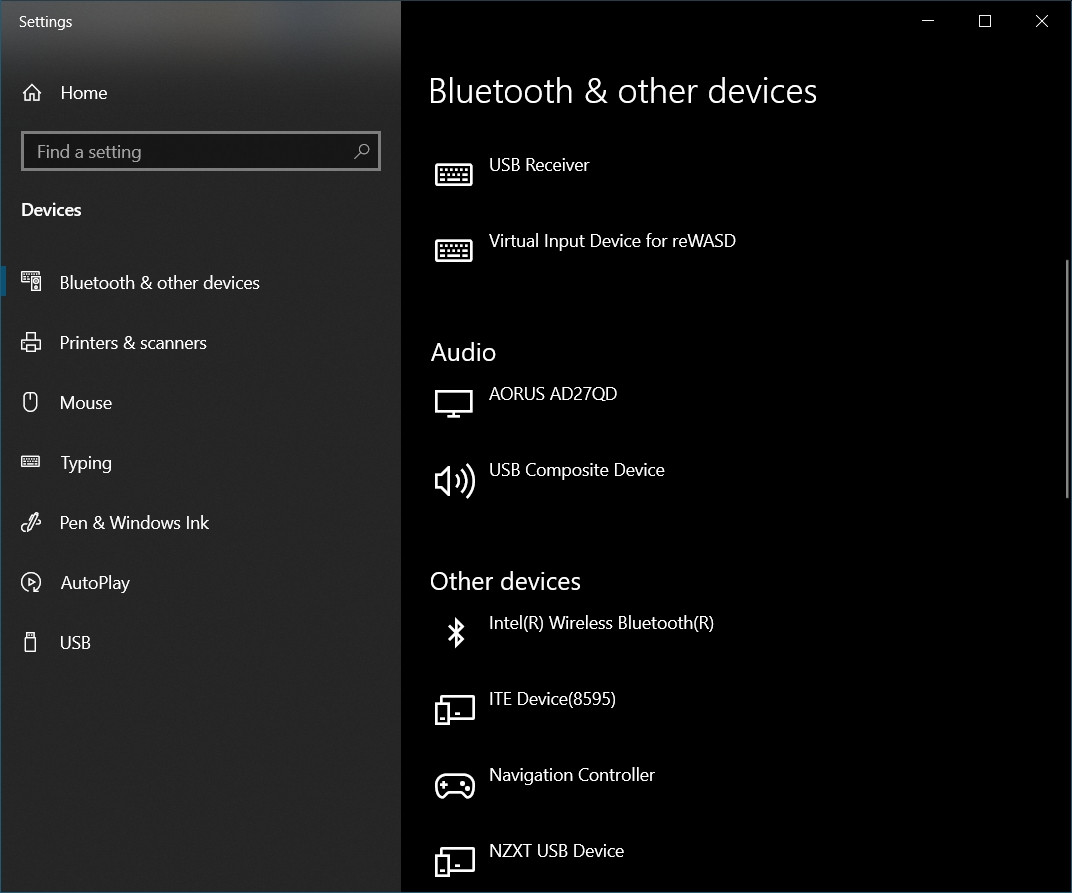Select Bluetooth & other devices in sidebar
The height and width of the screenshot is (893, 1072).
159,283
